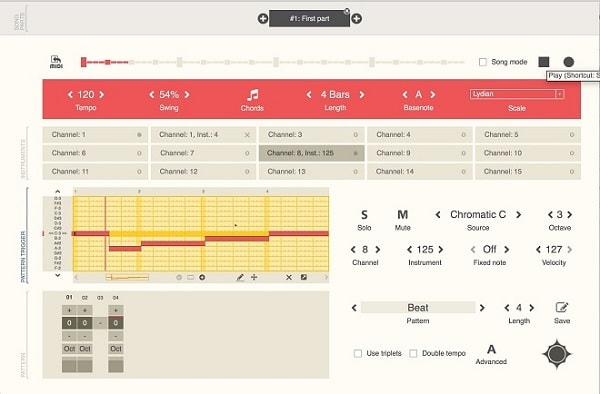Extend the length beyond 4 Bars
This screenshot has width=600, height=394.
[x=362, y=94]
